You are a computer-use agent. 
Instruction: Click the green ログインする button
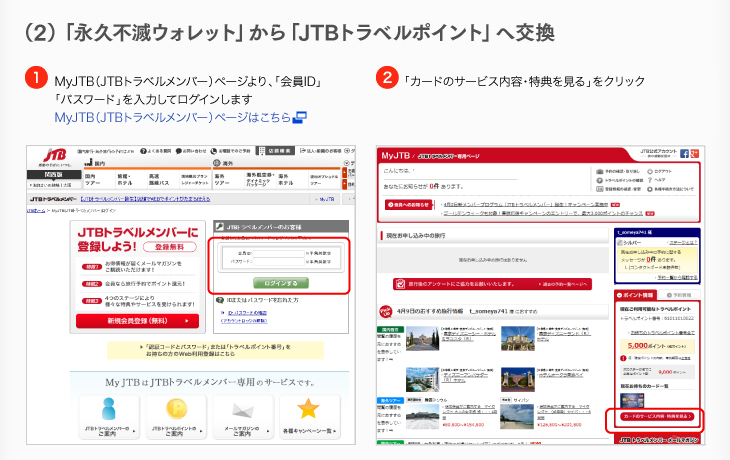click(x=280, y=283)
